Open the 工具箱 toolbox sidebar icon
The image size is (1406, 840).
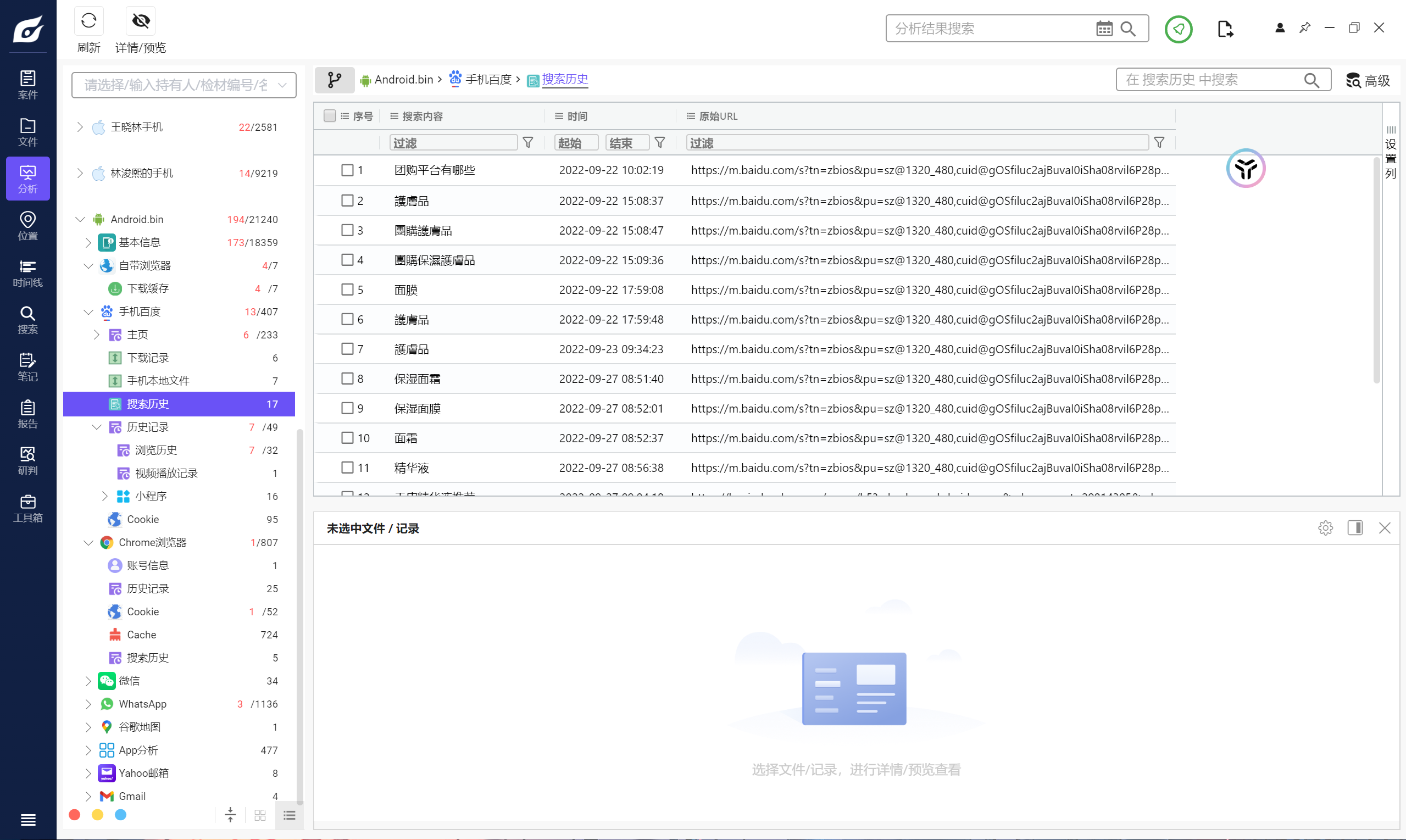27,508
